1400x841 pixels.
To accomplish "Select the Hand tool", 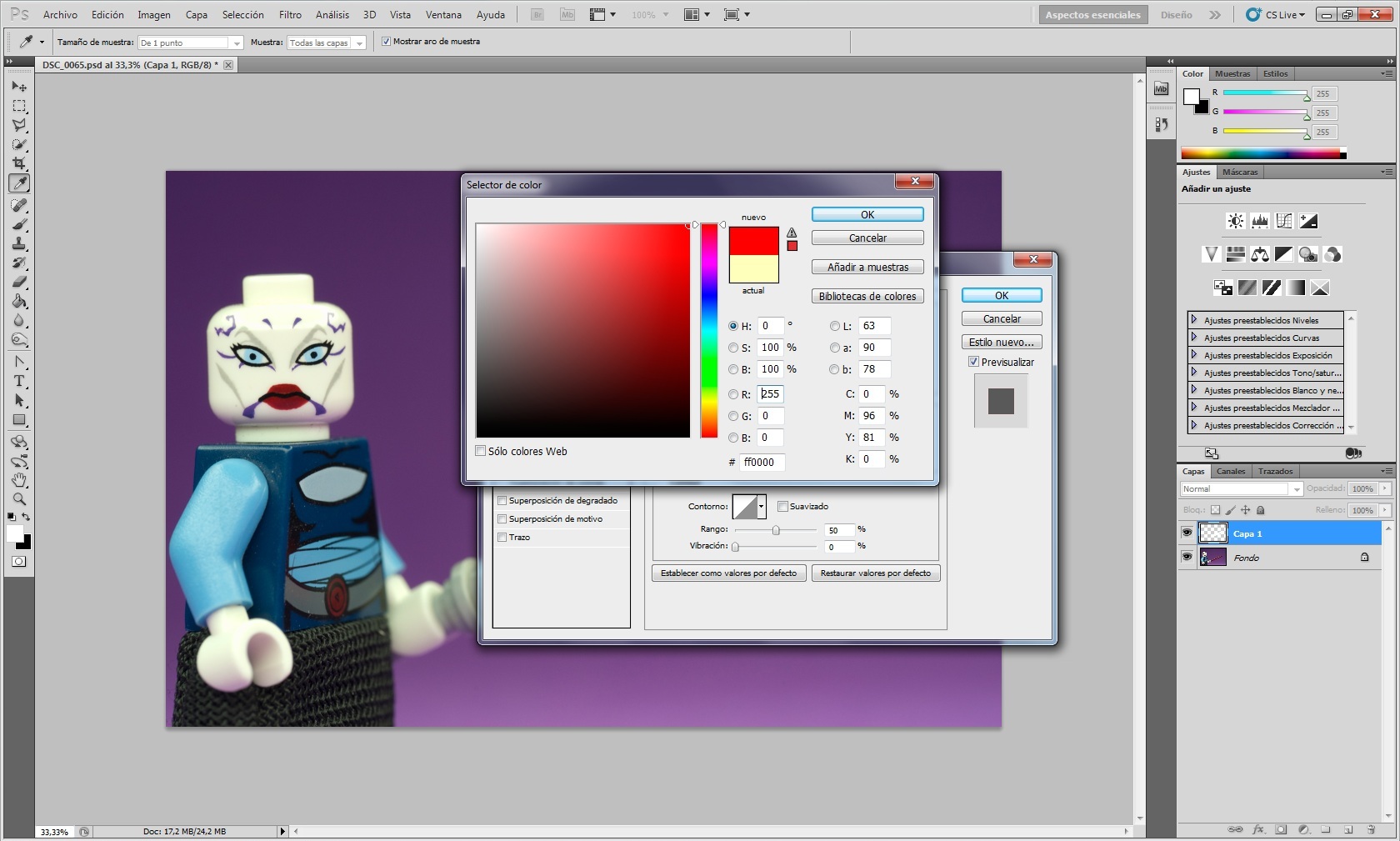I will pyautogui.click(x=19, y=480).
